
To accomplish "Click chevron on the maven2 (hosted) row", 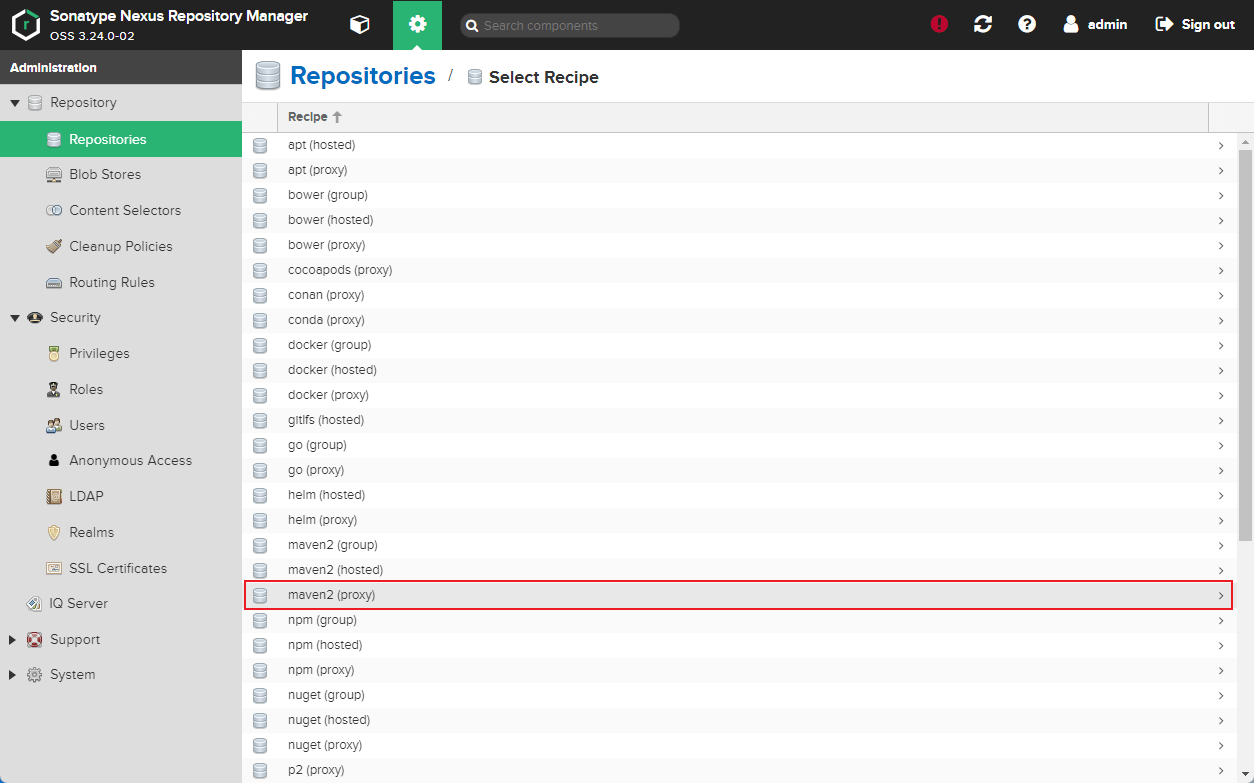I will pyautogui.click(x=1221, y=570).
